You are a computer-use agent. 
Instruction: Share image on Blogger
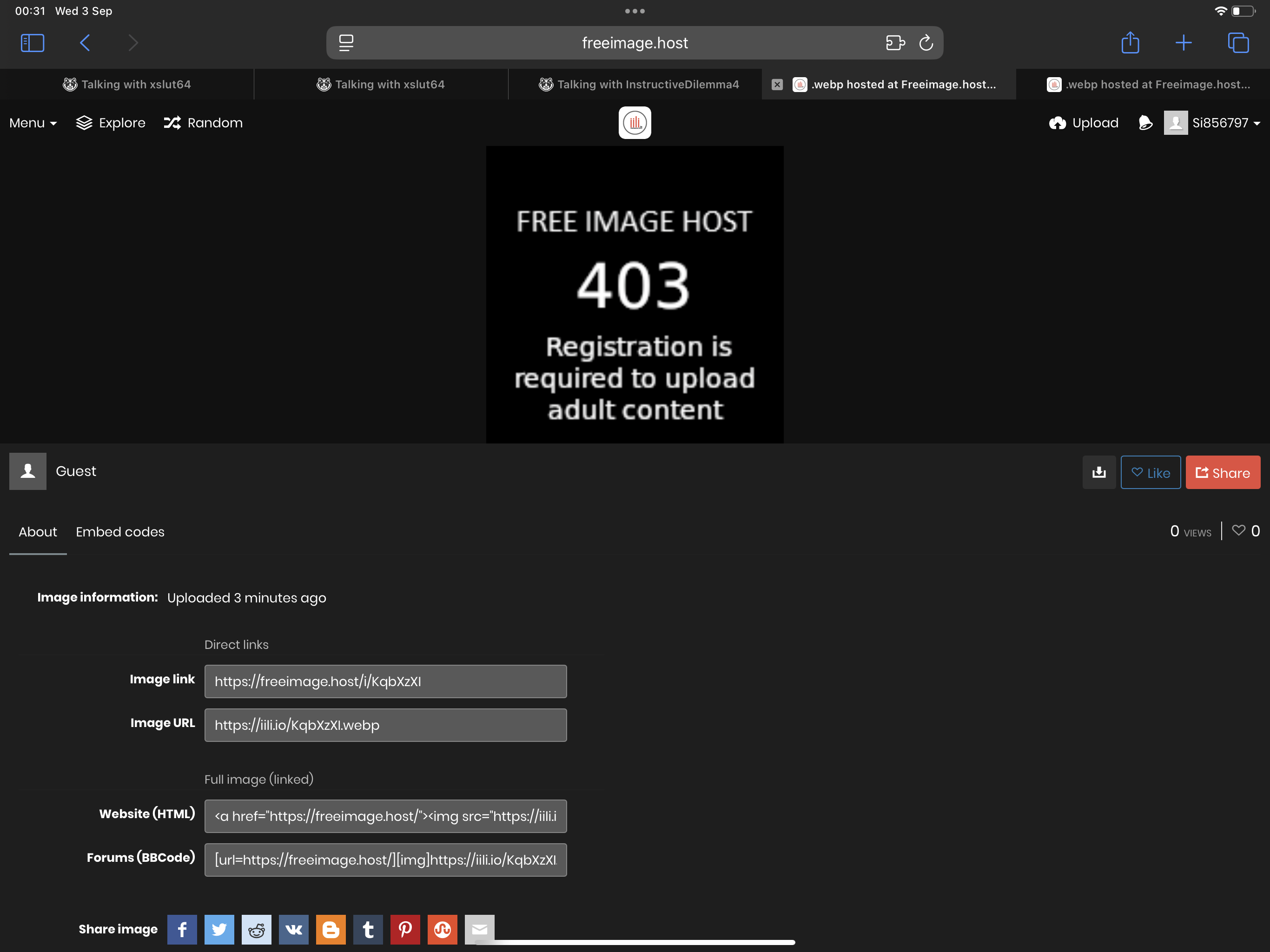coord(331,930)
